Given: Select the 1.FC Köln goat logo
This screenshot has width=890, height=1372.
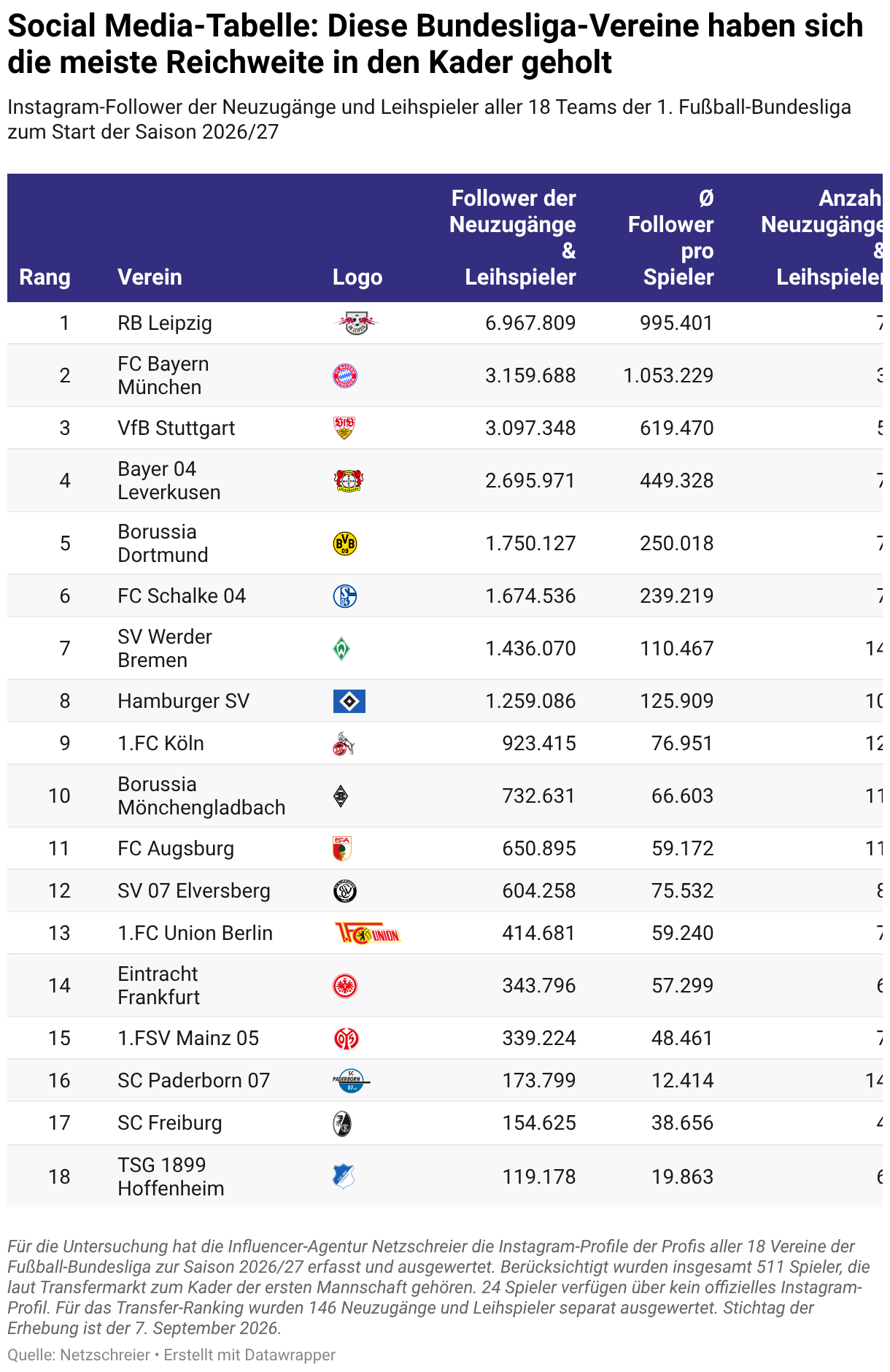Looking at the screenshot, I should pyautogui.click(x=344, y=744).
